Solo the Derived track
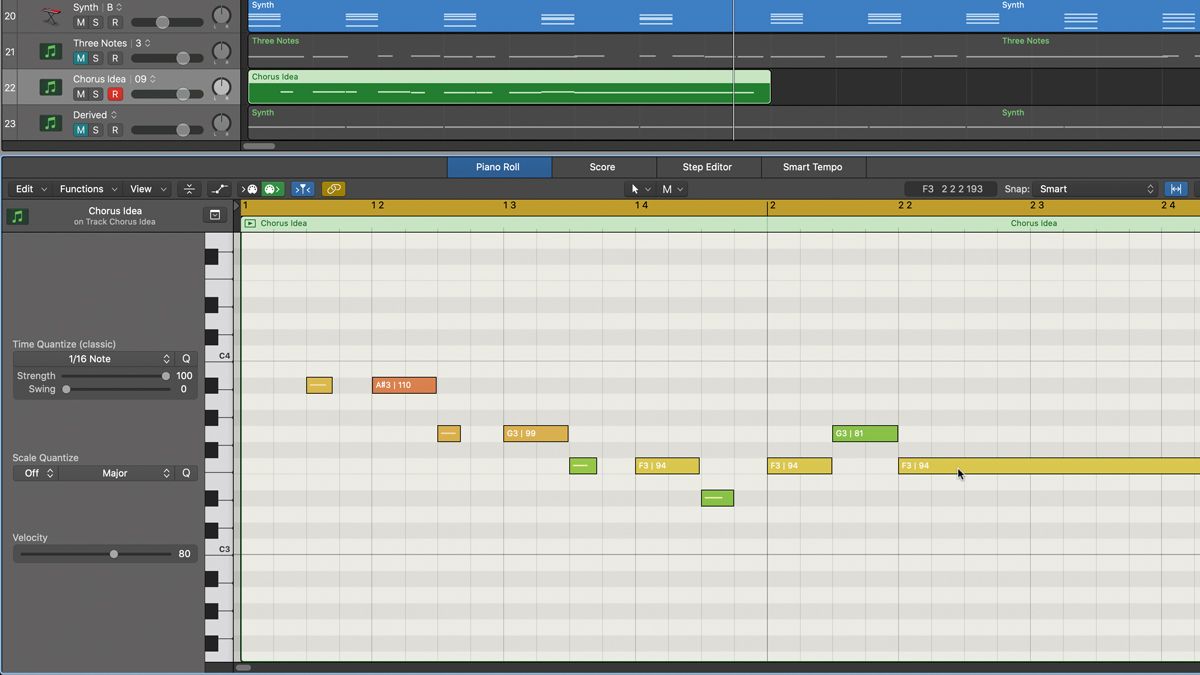This screenshot has height=675, width=1200. point(94,129)
